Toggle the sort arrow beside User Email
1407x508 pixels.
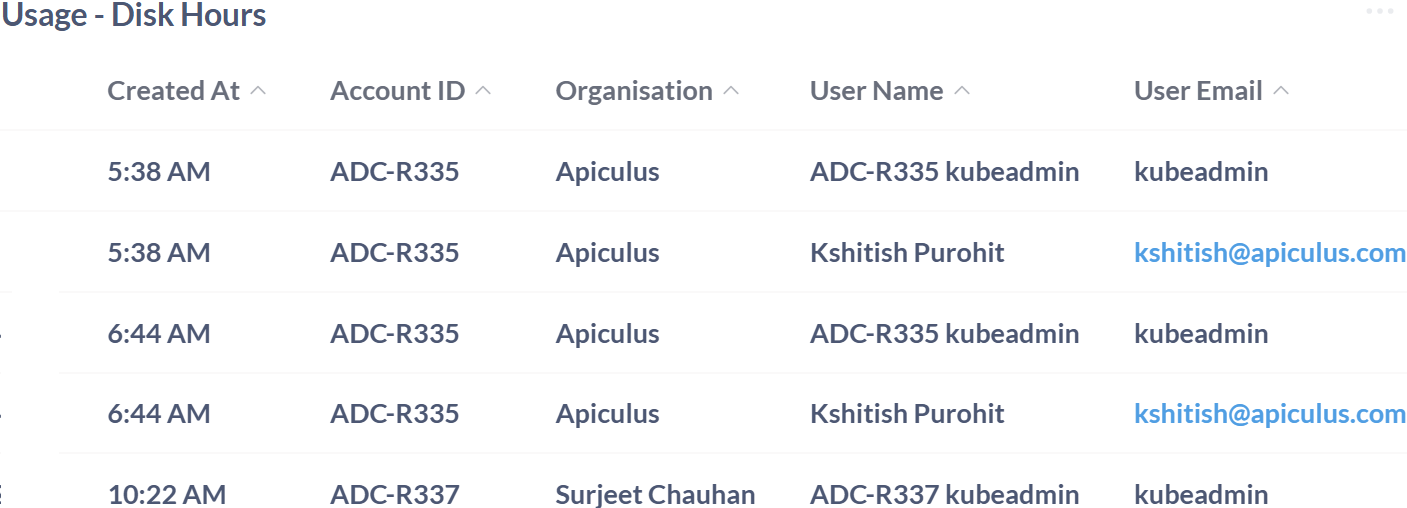(x=1281, y=91)
